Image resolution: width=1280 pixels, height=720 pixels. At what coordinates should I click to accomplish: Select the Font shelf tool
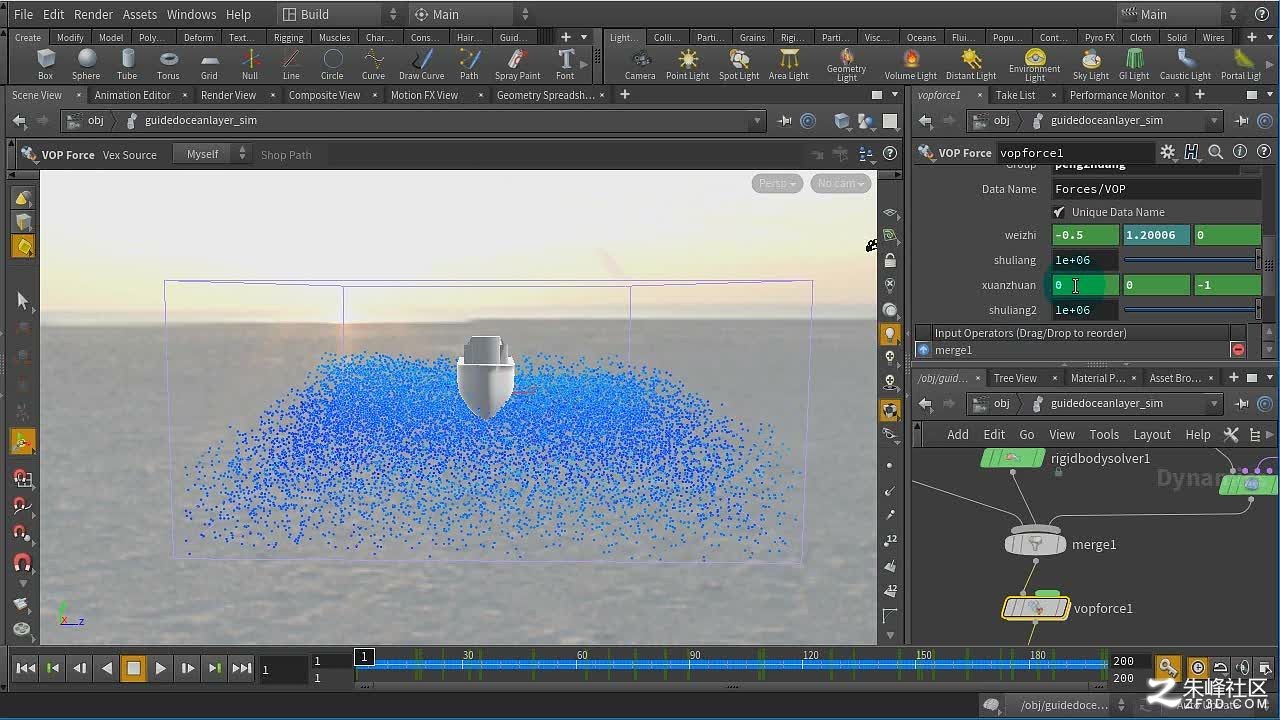(x=565, y=65)
